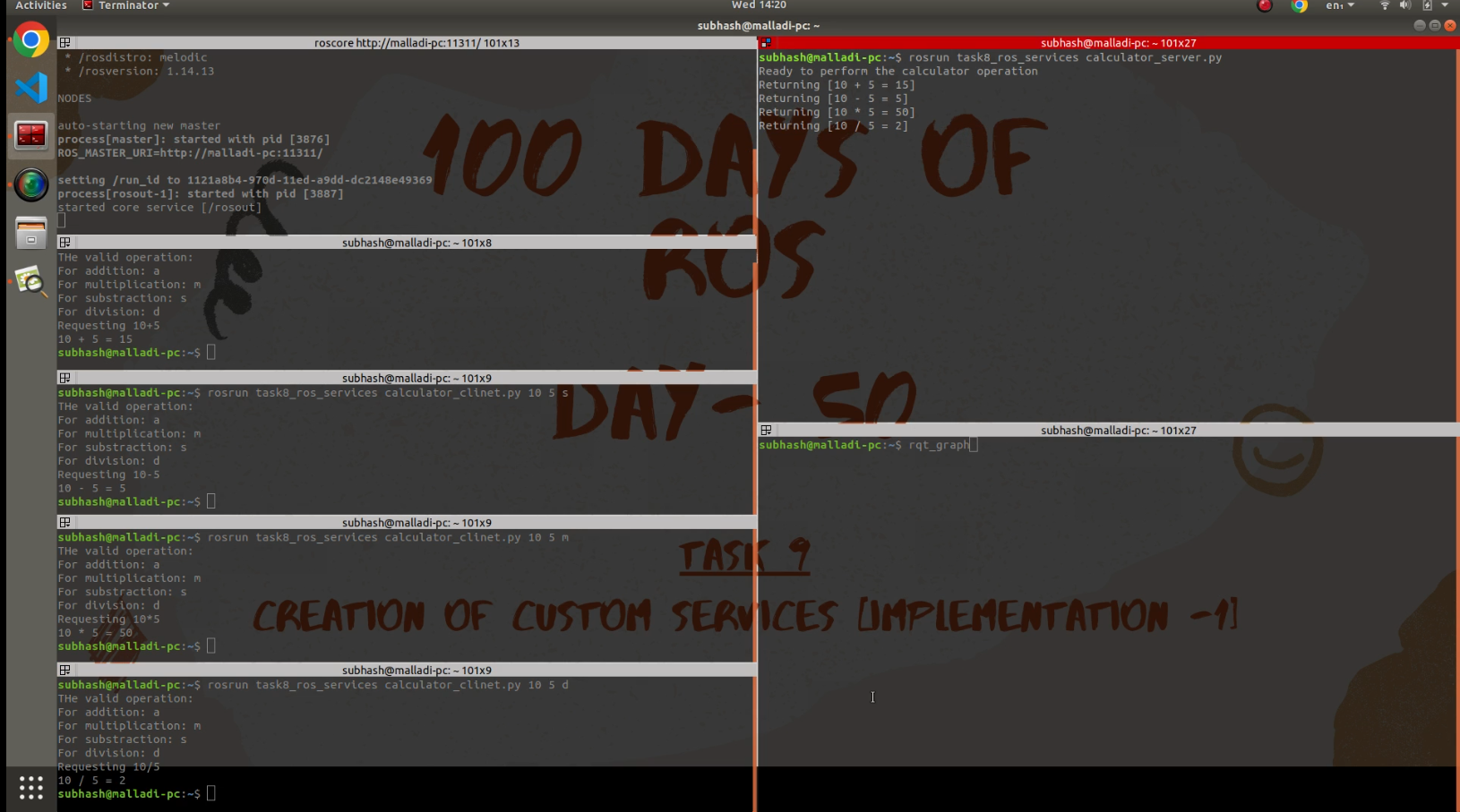Select title bar above the rqt_graph pane

click(1109, 431)
